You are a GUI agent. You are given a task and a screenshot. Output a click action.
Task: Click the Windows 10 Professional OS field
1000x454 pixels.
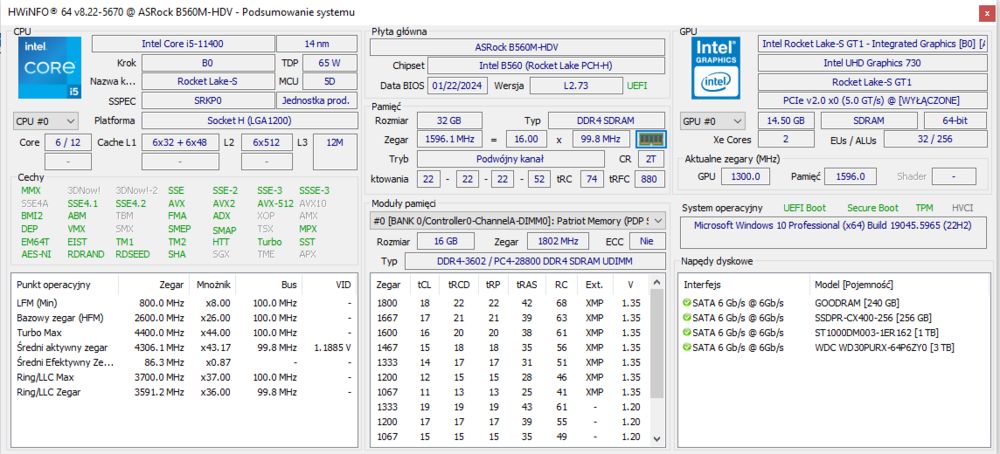[833, 233]
